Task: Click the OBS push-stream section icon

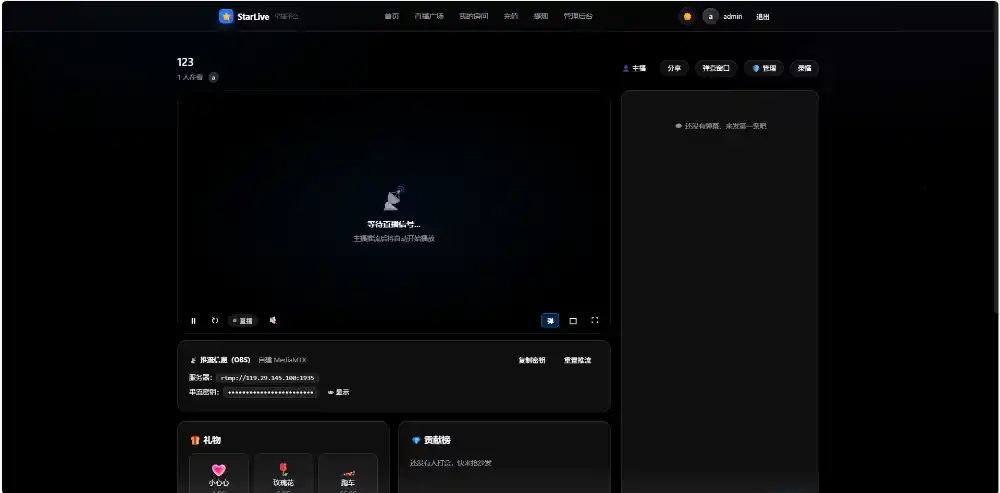Action: click(x=193, y=360)
